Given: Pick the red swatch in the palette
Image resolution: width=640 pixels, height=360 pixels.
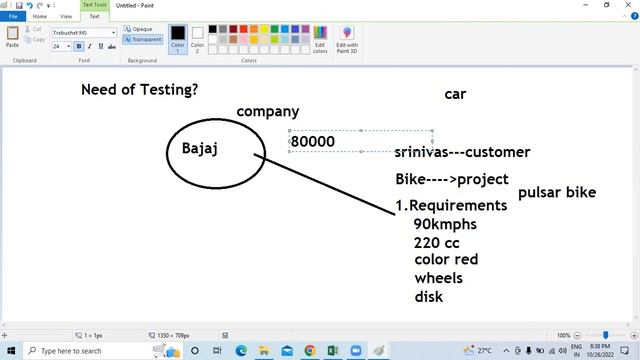Looking at the screenshot, I should click(x=244, y=29).
